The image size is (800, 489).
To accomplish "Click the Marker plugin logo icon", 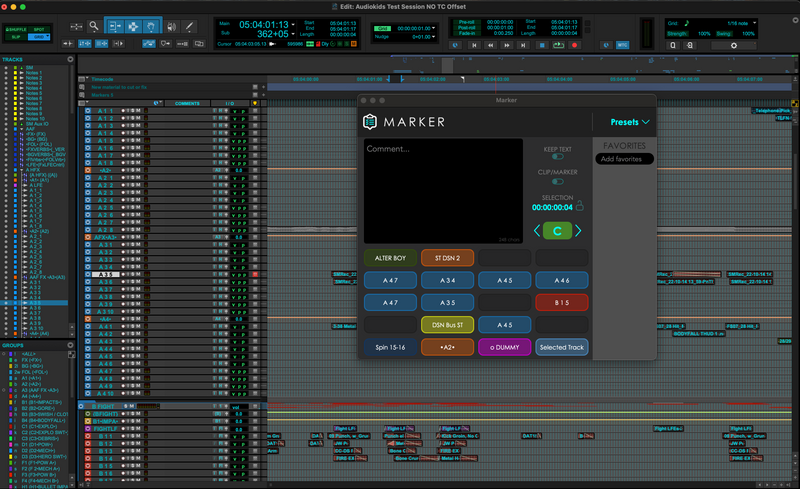I will tap(370, 122).
